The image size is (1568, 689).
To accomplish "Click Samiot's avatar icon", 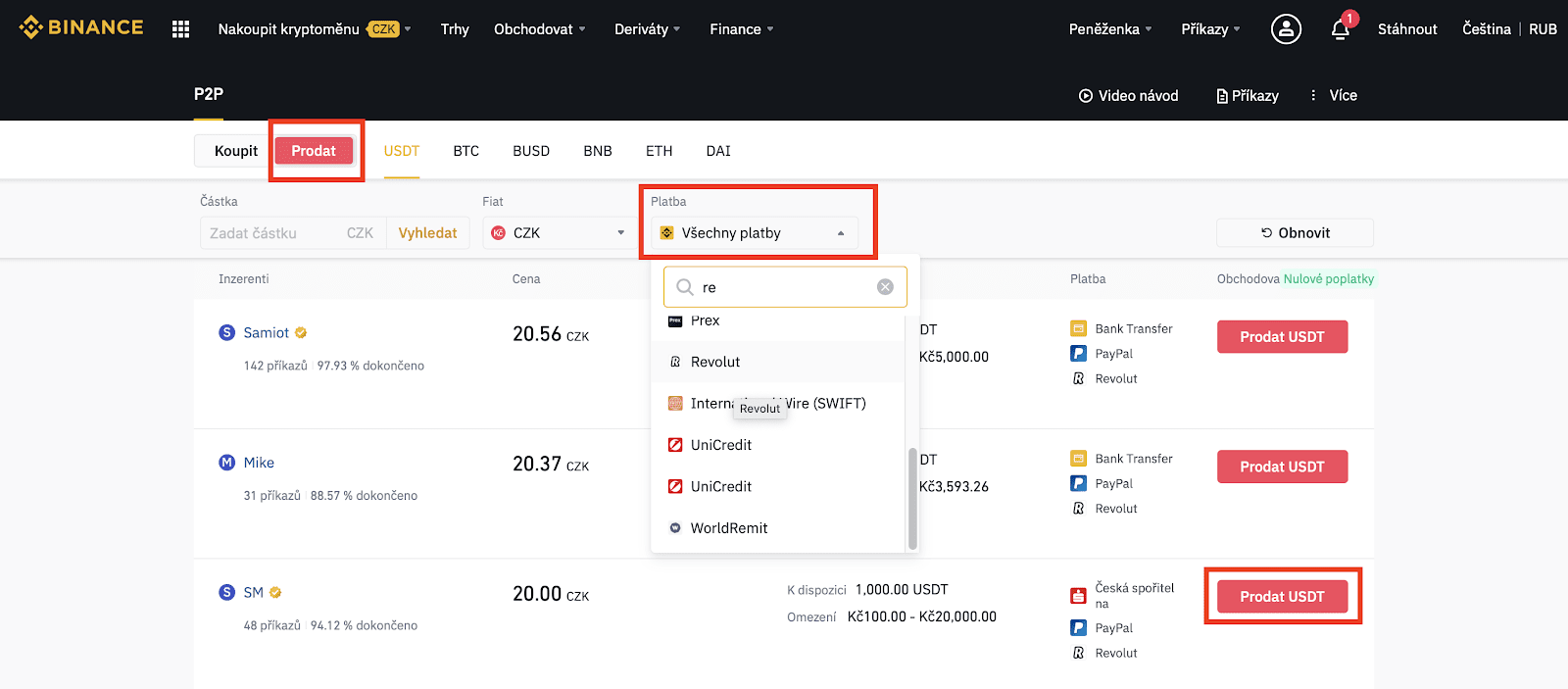I will coord(226,333).
